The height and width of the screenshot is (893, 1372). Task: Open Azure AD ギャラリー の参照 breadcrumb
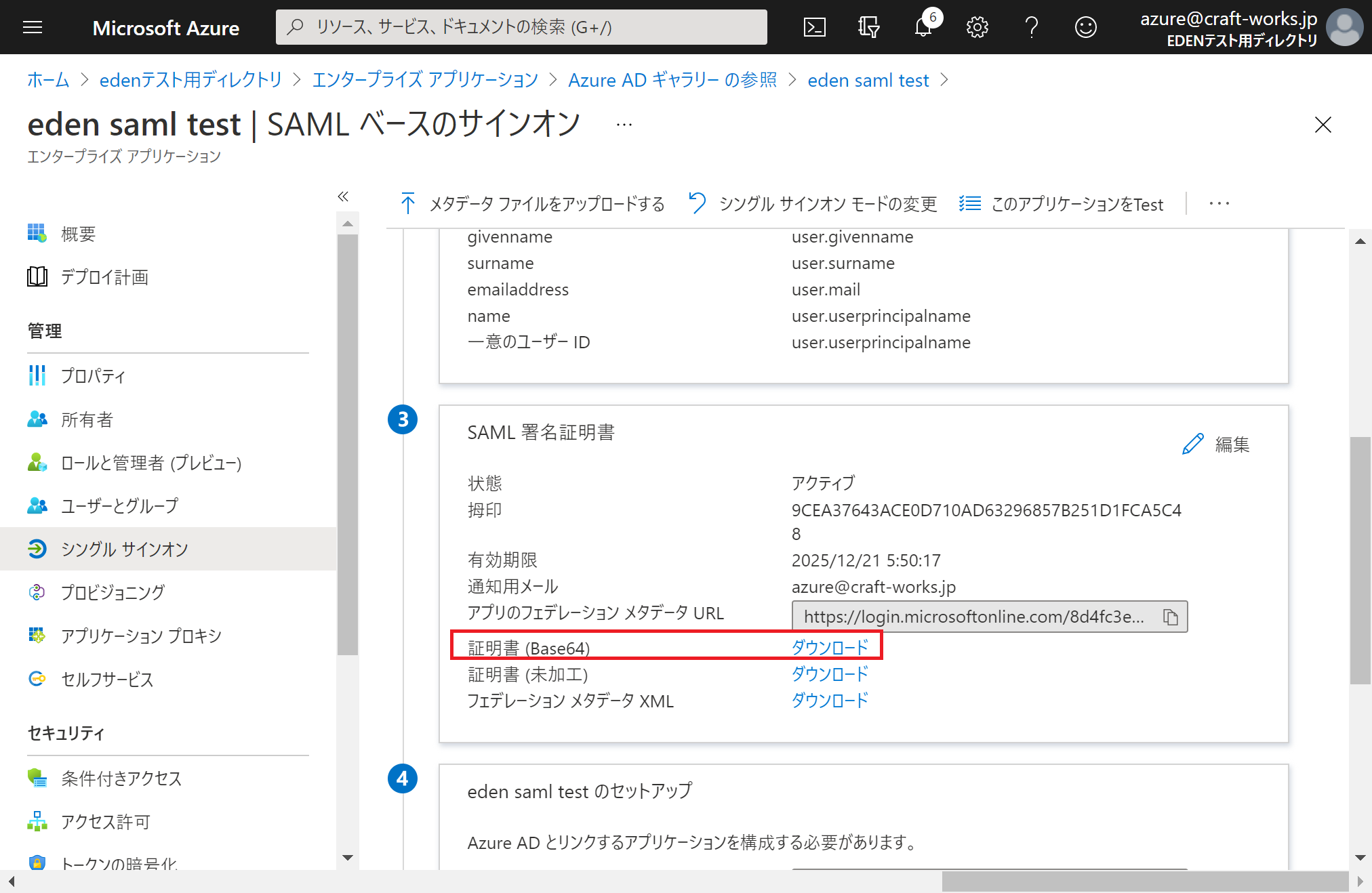(x=672, y=80)
